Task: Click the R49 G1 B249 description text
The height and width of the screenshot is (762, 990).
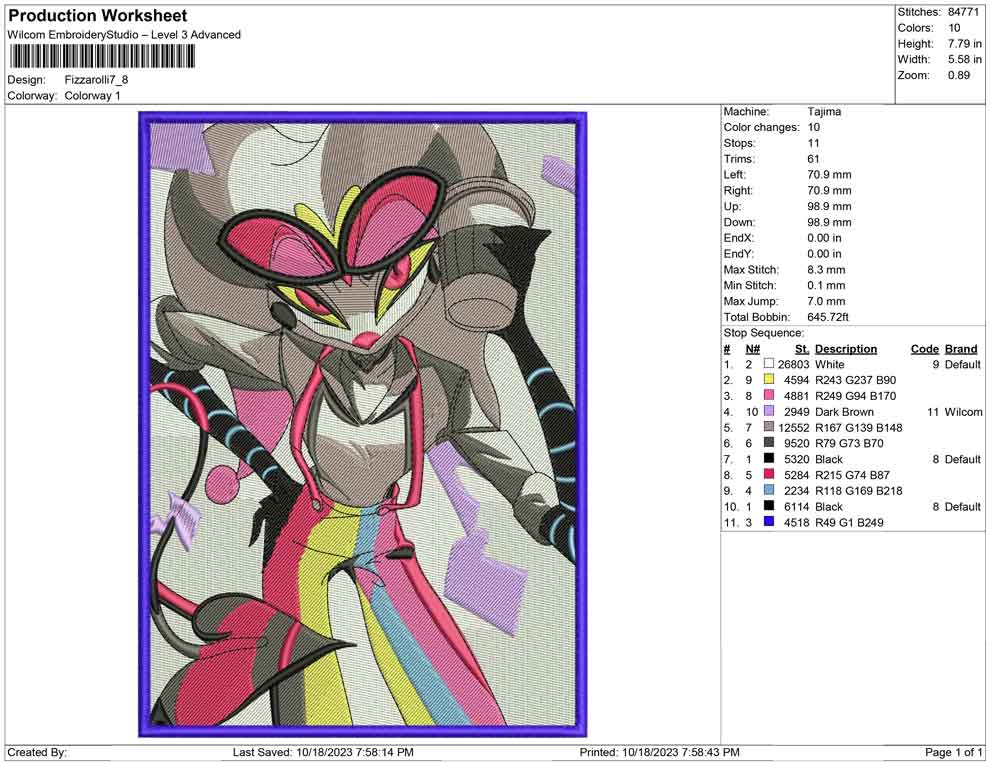Action: [x=849, y=522]
